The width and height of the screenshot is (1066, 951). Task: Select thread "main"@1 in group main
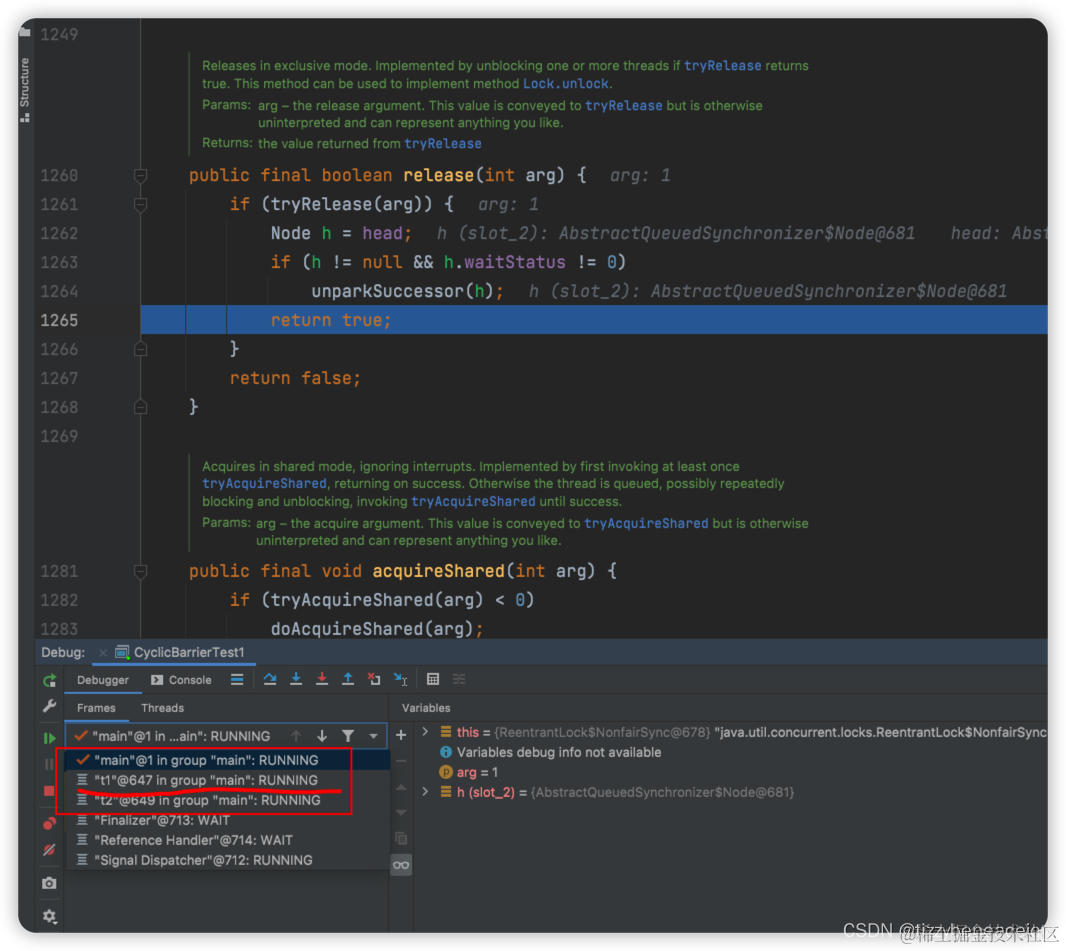[227, 760]
